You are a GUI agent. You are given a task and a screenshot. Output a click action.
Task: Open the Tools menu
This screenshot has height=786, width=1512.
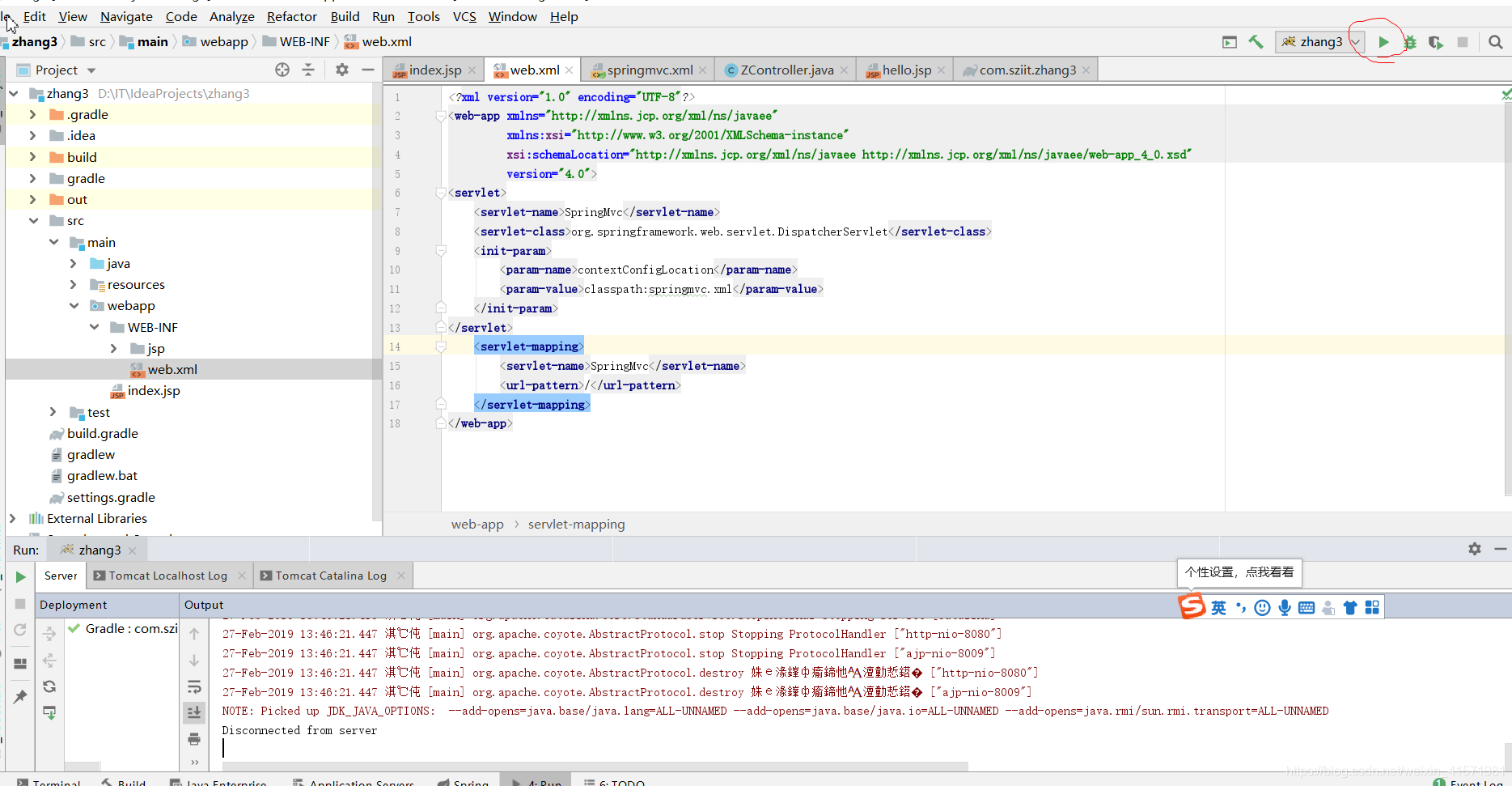(423, 17)
